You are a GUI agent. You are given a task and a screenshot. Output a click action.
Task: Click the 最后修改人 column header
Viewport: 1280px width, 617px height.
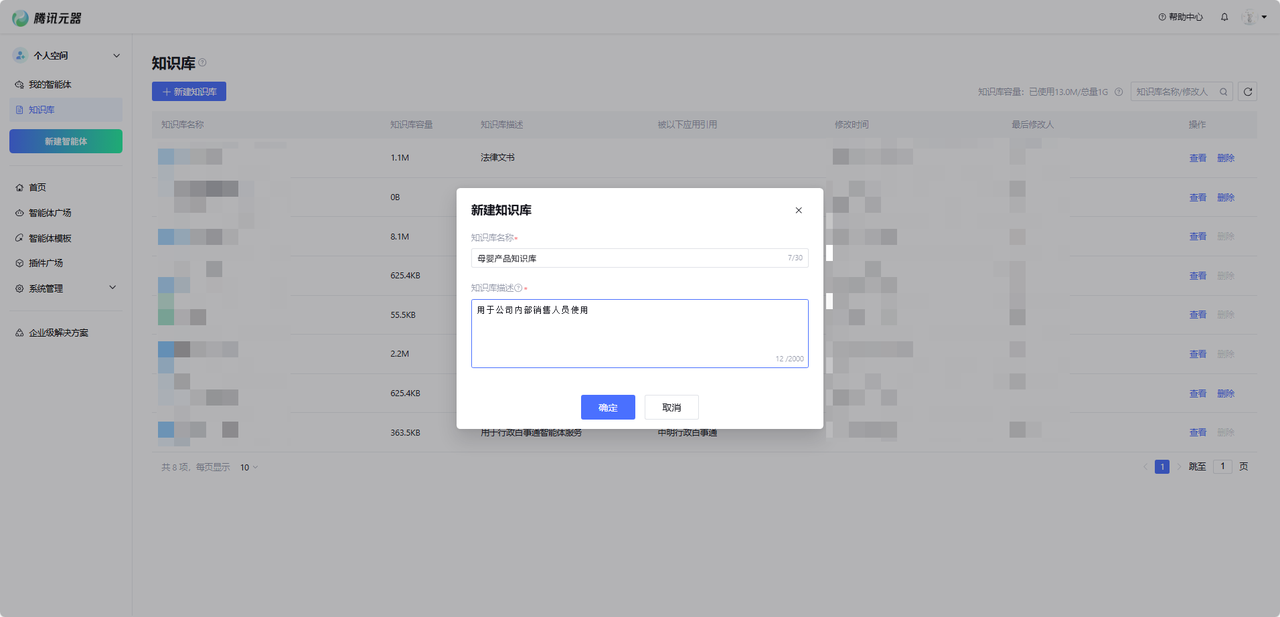[1033, 125]
